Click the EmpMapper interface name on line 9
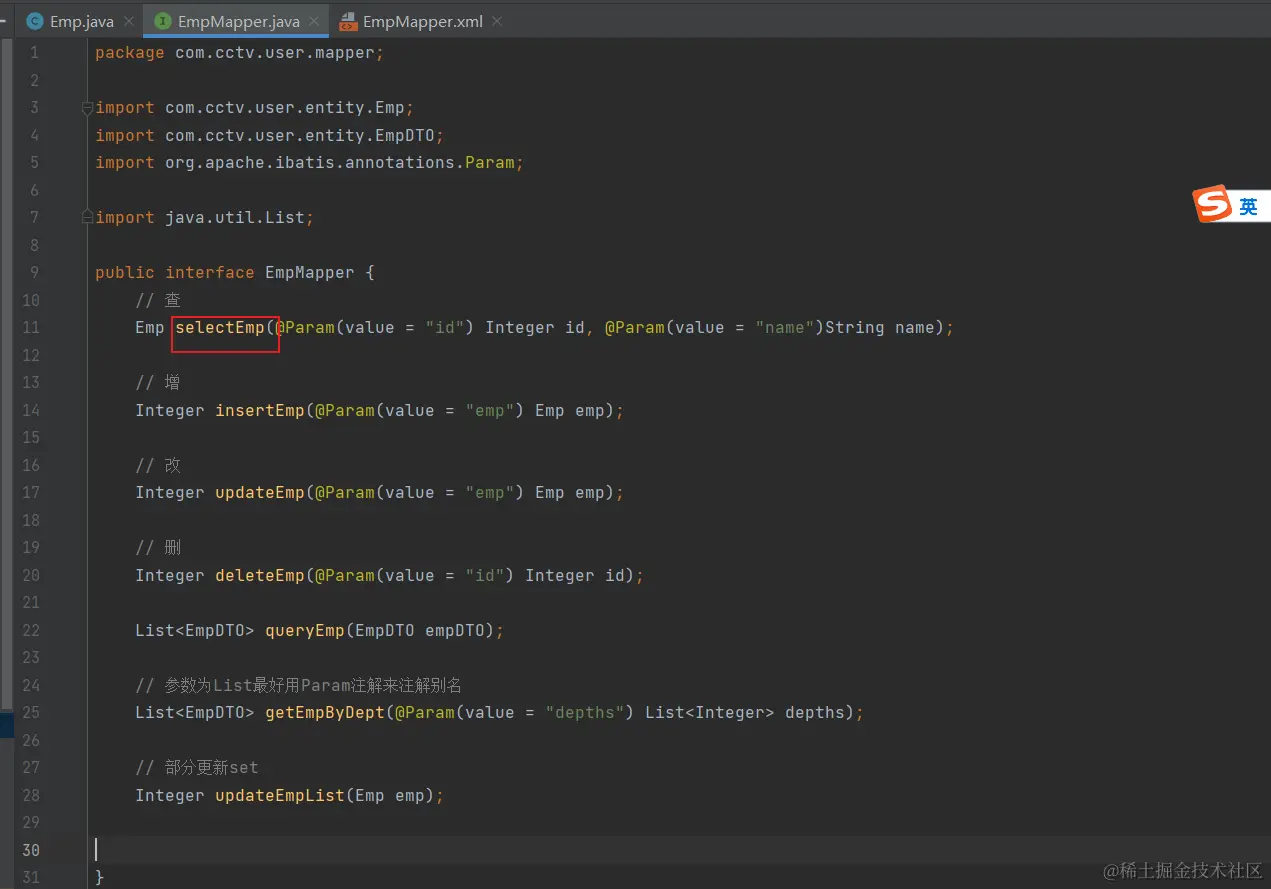The height and width of the screenshot is (889, 1271). point(310,272)
